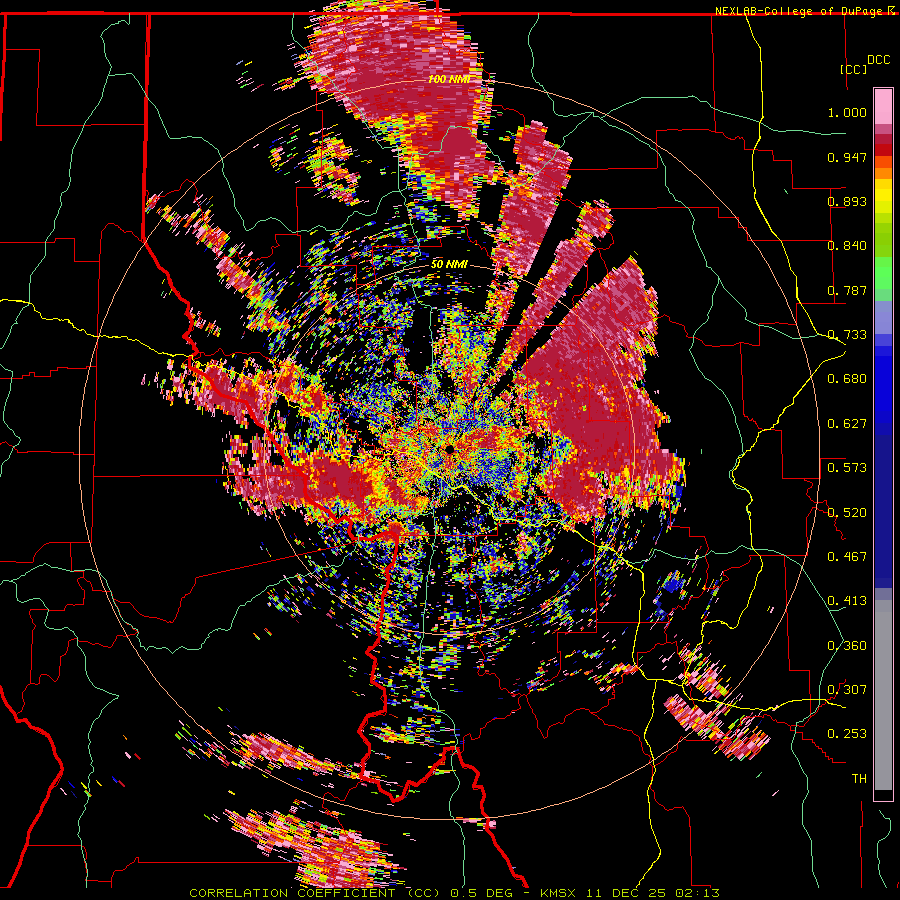Screen dimensions: 900x900
Task: Click the CORRELATION COEFFICIENT (CC) caption text
Action: pos(314,893)
